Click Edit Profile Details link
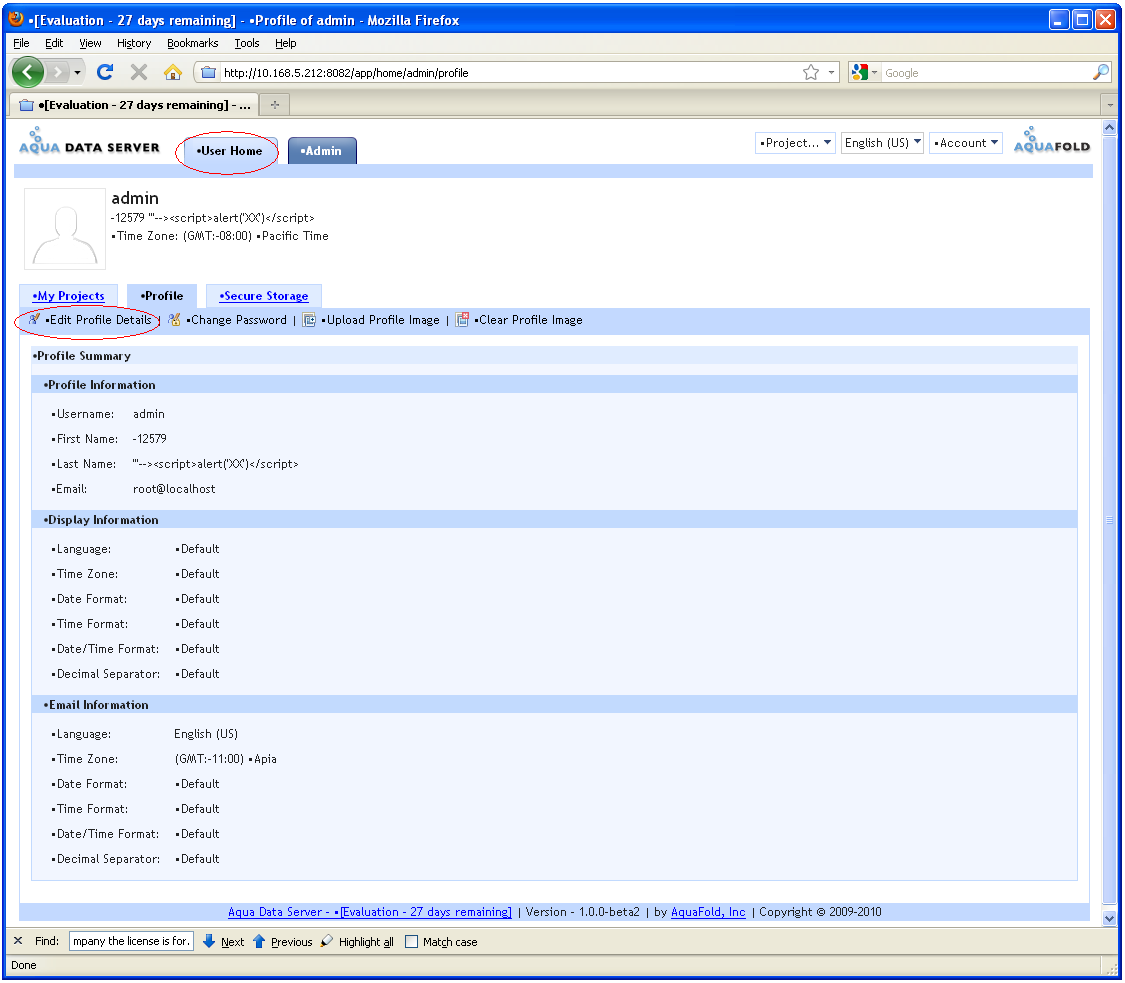Screen dimensions: 1125x983 click(x=98, y=320)
